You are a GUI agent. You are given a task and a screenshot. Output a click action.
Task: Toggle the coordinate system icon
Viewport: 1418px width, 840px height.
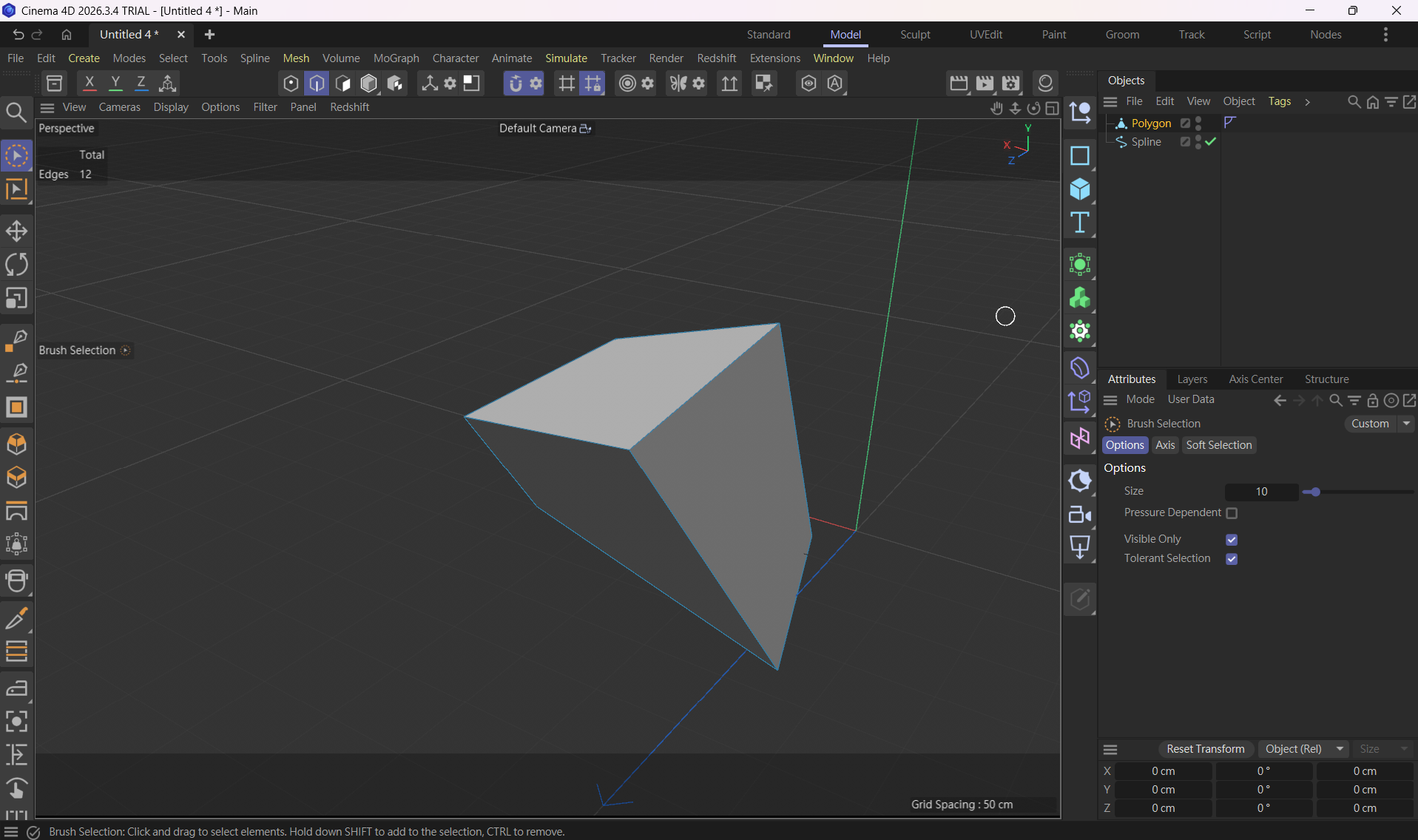click(x=168, y=84)
